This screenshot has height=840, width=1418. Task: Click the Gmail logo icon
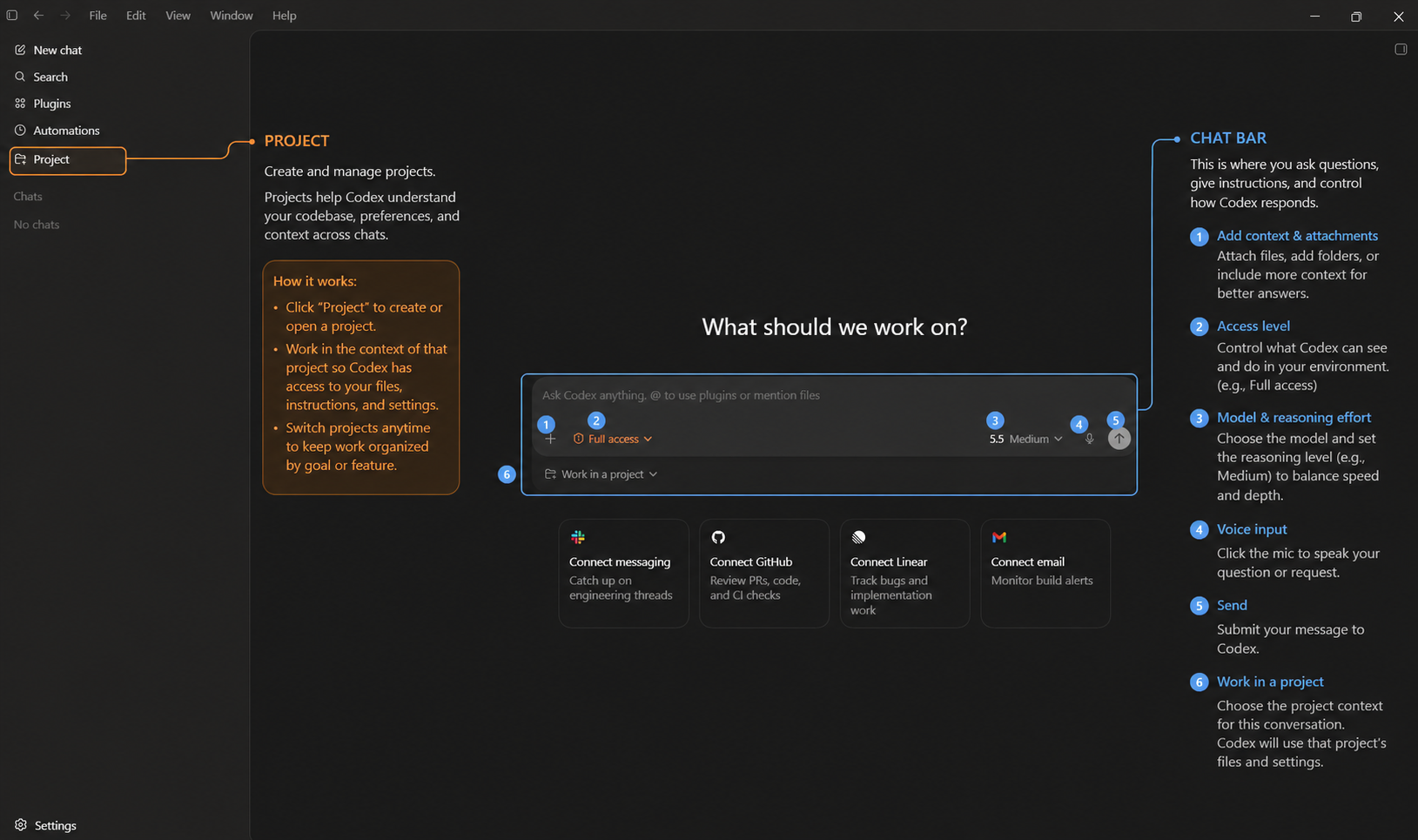pos(999,537)
